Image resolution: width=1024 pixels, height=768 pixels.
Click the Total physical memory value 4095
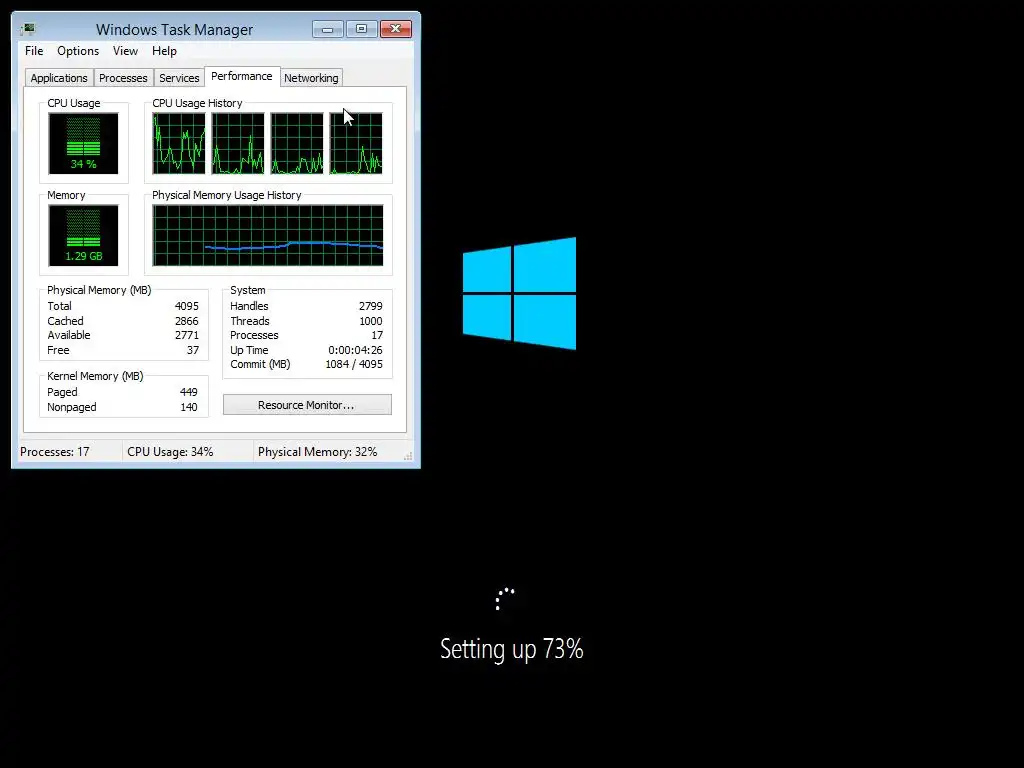coord(187,306)
